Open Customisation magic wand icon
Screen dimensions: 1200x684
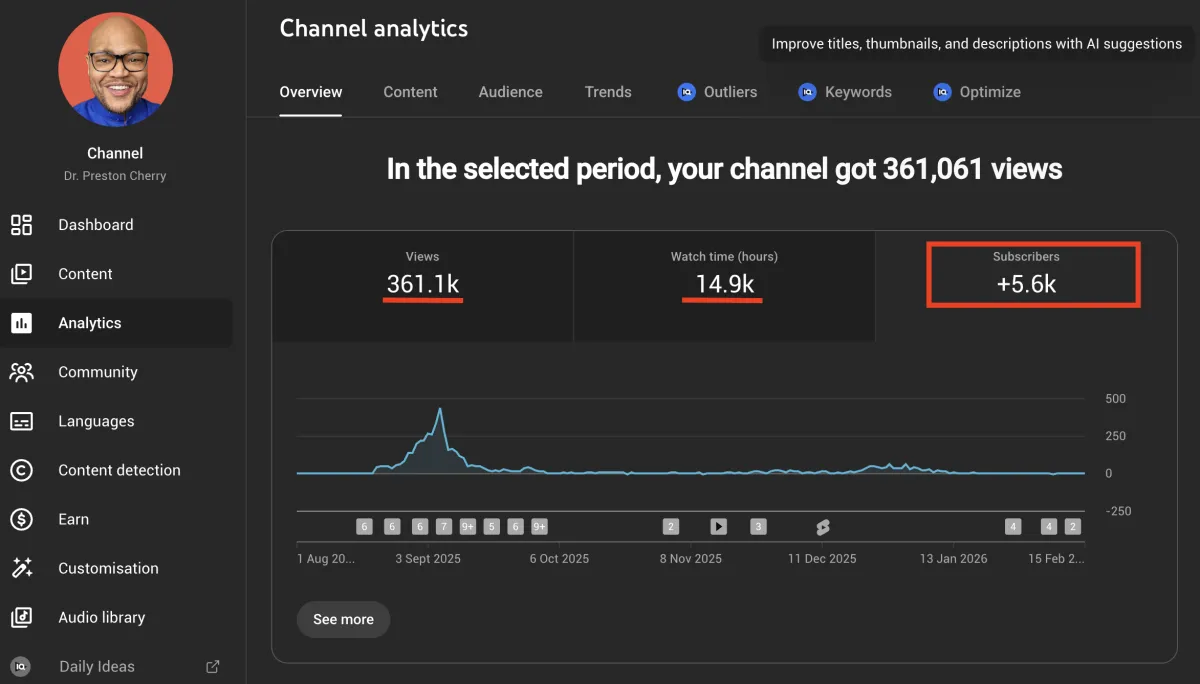tap(21, 568)
